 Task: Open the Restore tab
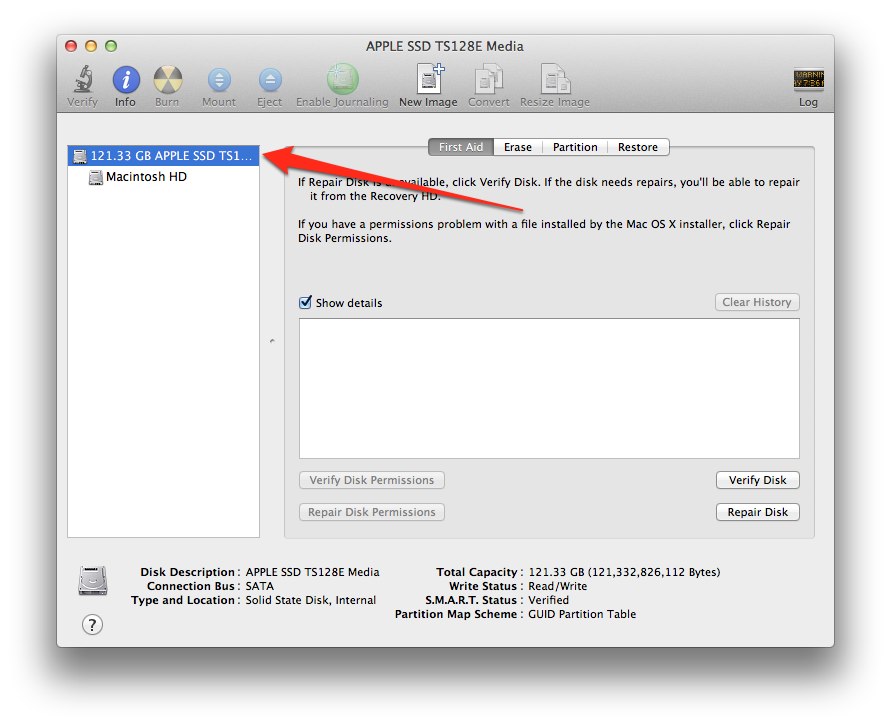click(638, 147)
